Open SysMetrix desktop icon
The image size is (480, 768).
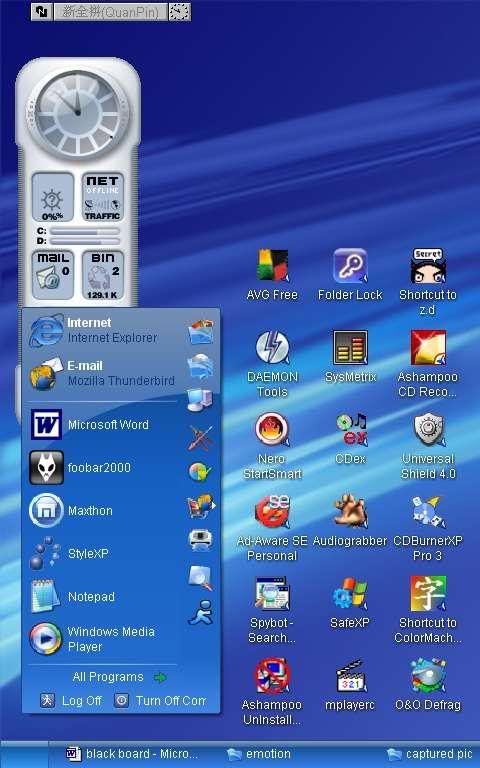pyautogui.click(x=350, y=356)
